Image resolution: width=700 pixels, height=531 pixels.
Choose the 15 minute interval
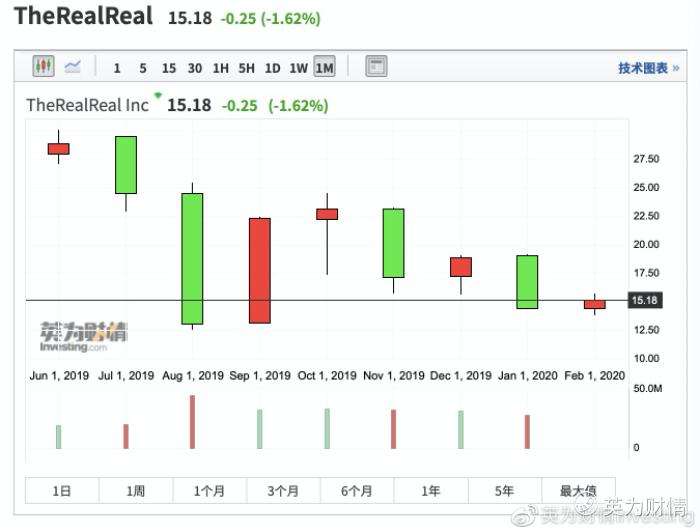pyautogui.click(x=169, y=68)
